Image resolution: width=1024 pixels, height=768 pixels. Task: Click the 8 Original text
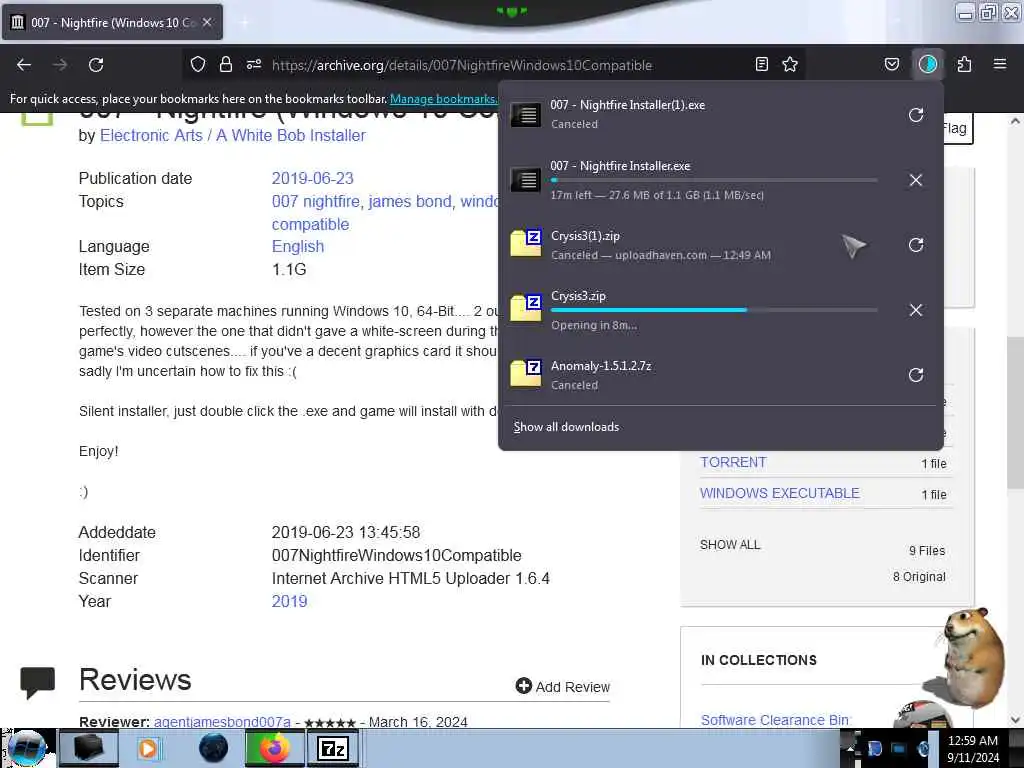(x=919, y=577)
